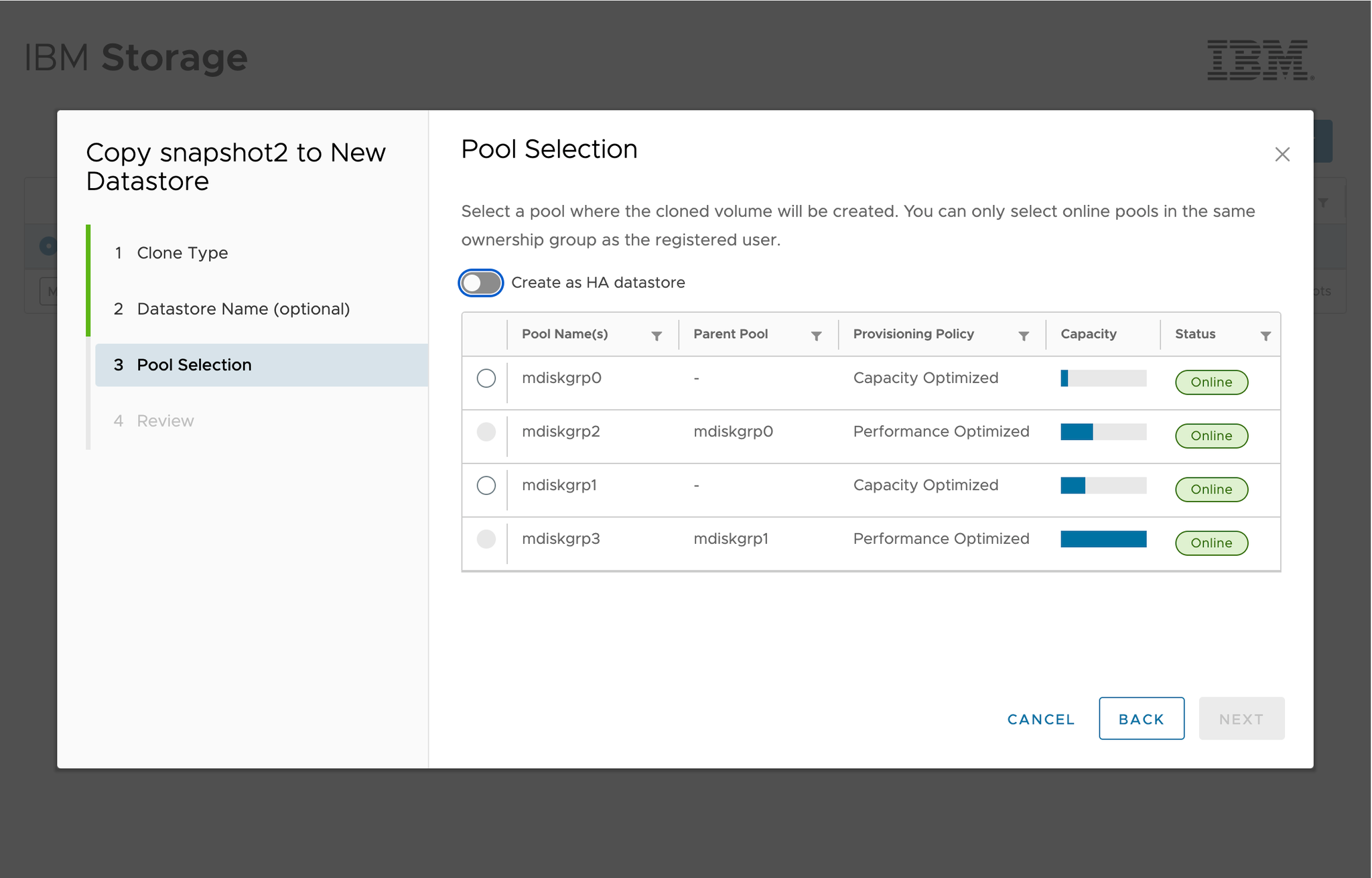Click disabled radio for mdiskgrp3
The width and height of the screenshot is (1372, 878).
(x=486, y=539)
